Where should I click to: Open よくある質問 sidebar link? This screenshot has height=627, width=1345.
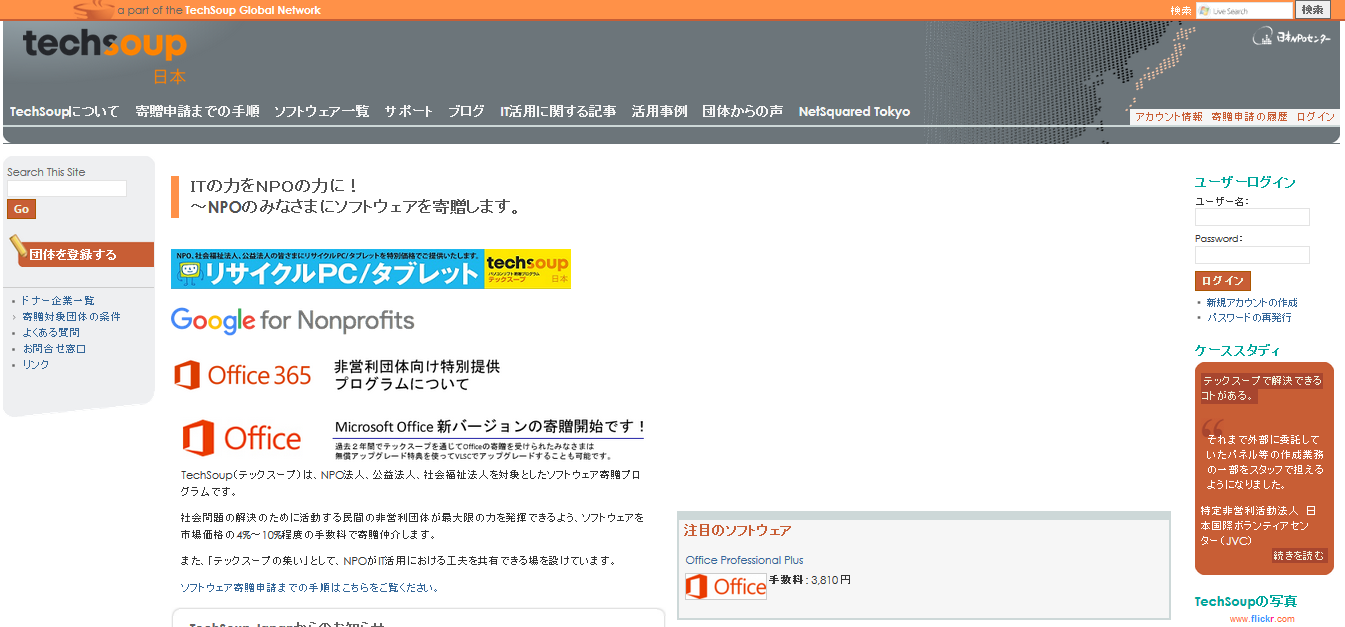pos(51,332)
